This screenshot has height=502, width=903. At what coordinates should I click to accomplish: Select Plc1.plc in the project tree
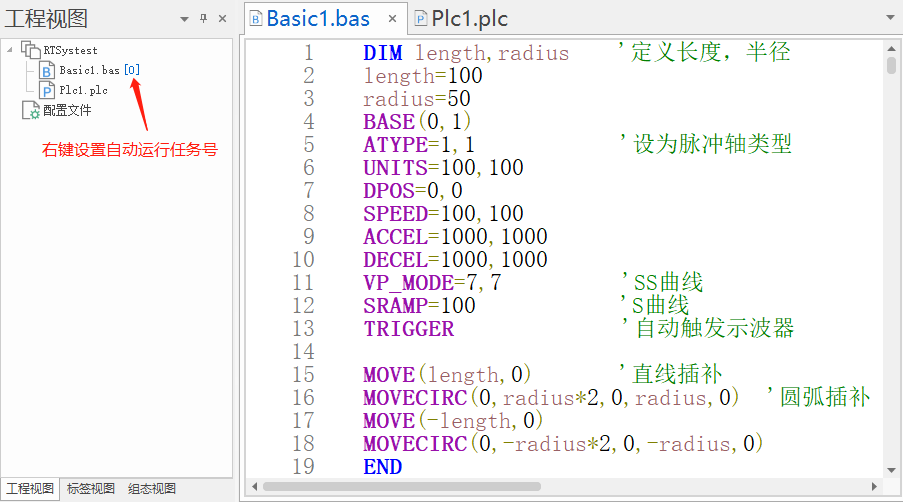(x=83, y=90)
